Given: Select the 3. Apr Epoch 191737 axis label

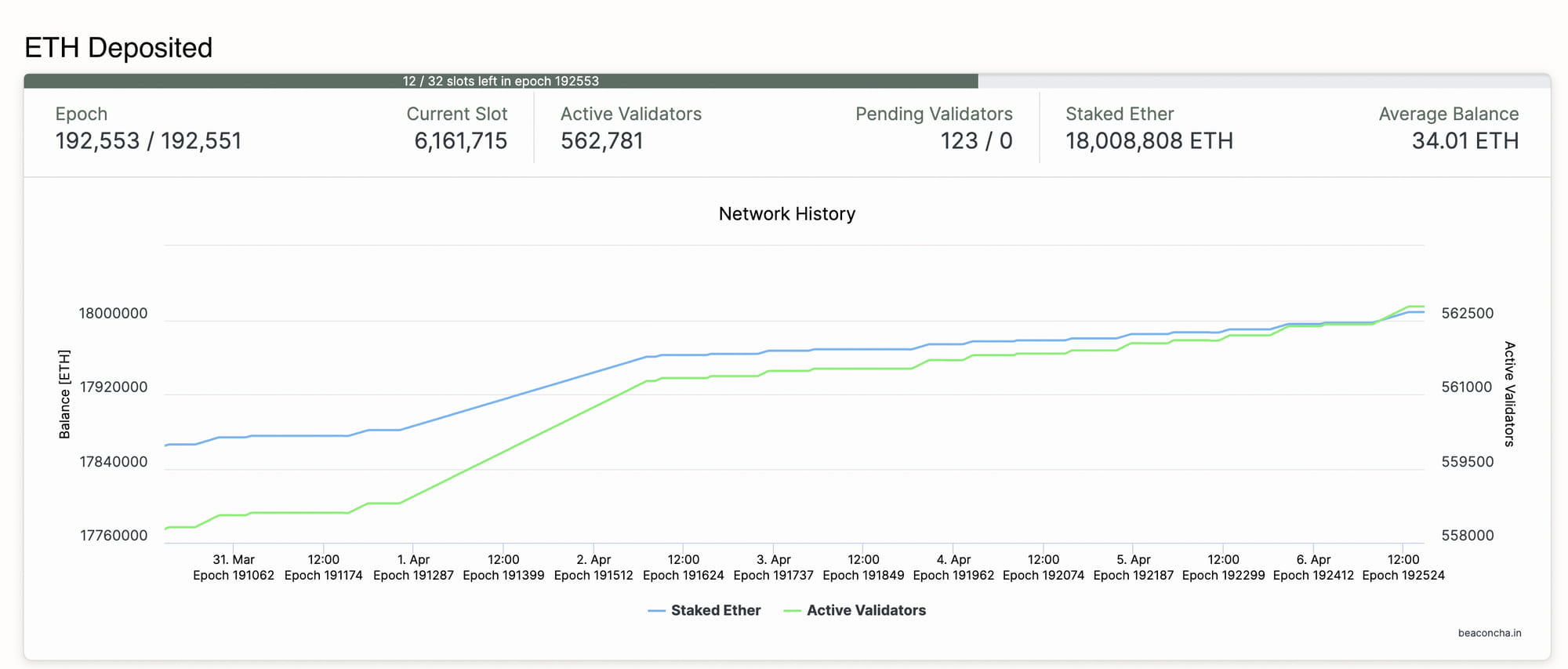Looking at the screenshot, I should point(773,567).
